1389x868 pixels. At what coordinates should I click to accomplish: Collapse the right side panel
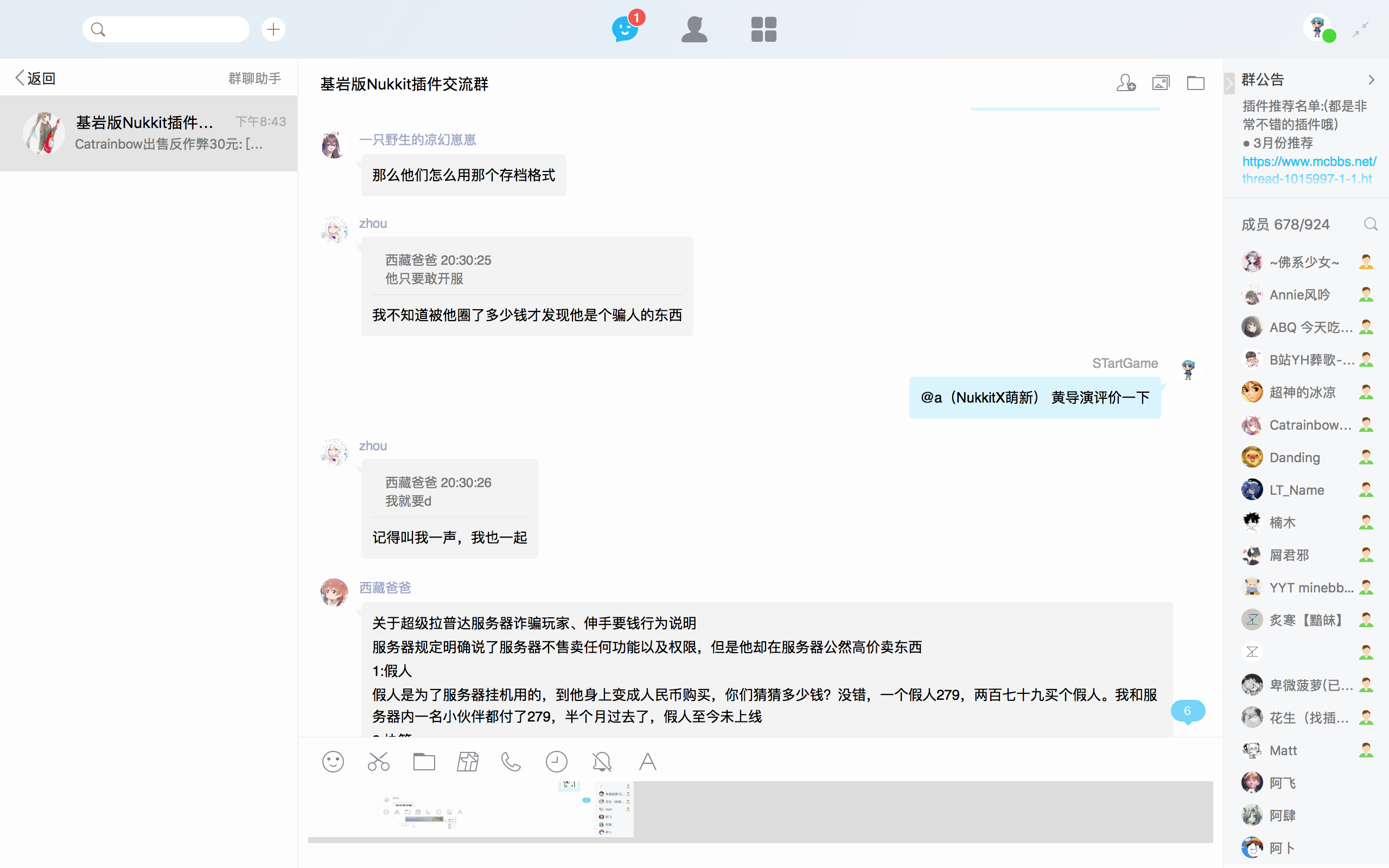click(1229, 83)
